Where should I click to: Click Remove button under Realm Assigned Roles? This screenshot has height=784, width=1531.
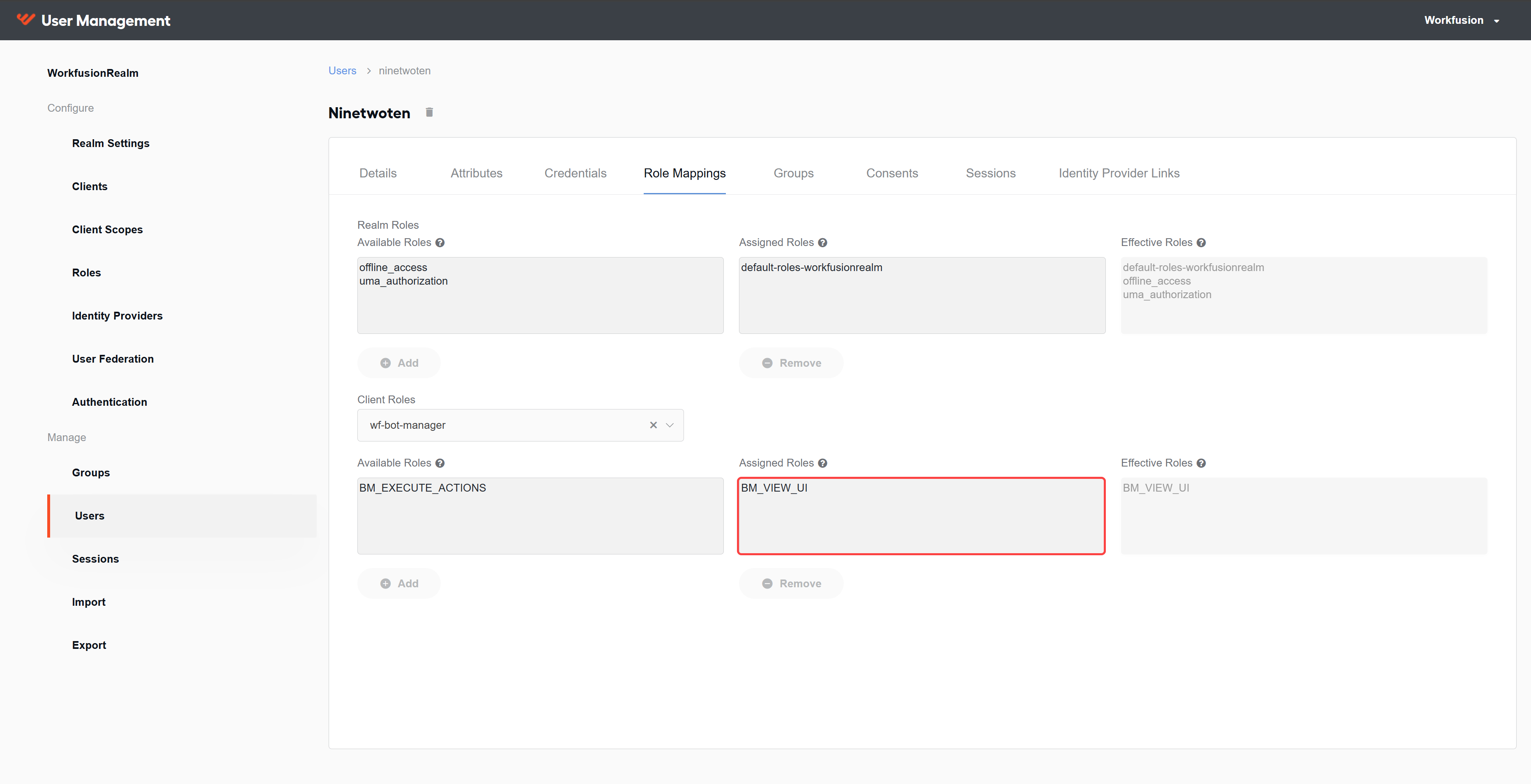pos(791,363)
